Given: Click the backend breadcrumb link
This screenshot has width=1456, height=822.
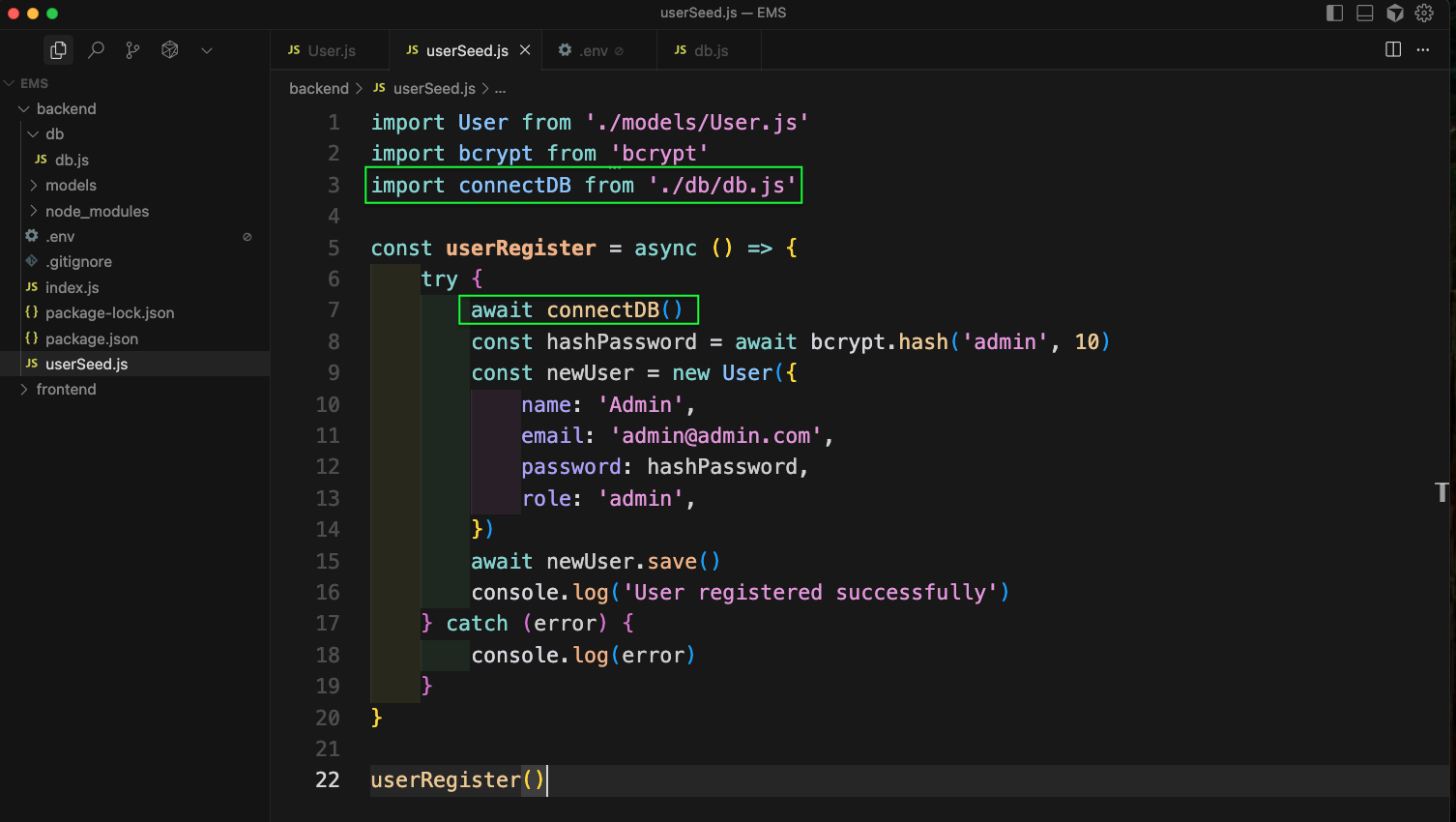Looking at the screenshot, I should pyautogui.click(x=318, y=88).
